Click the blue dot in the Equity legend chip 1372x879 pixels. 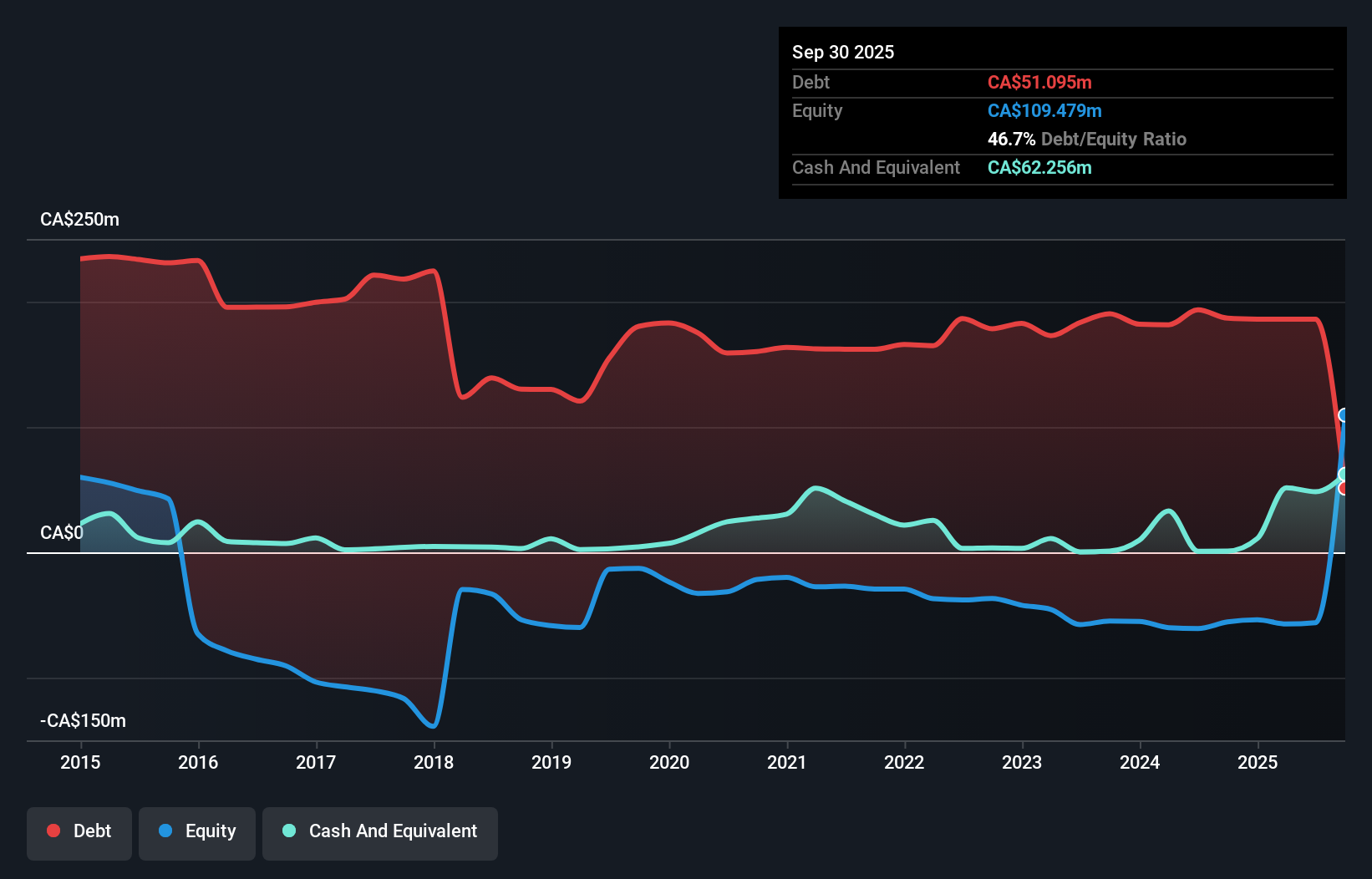tap(165, 831)
